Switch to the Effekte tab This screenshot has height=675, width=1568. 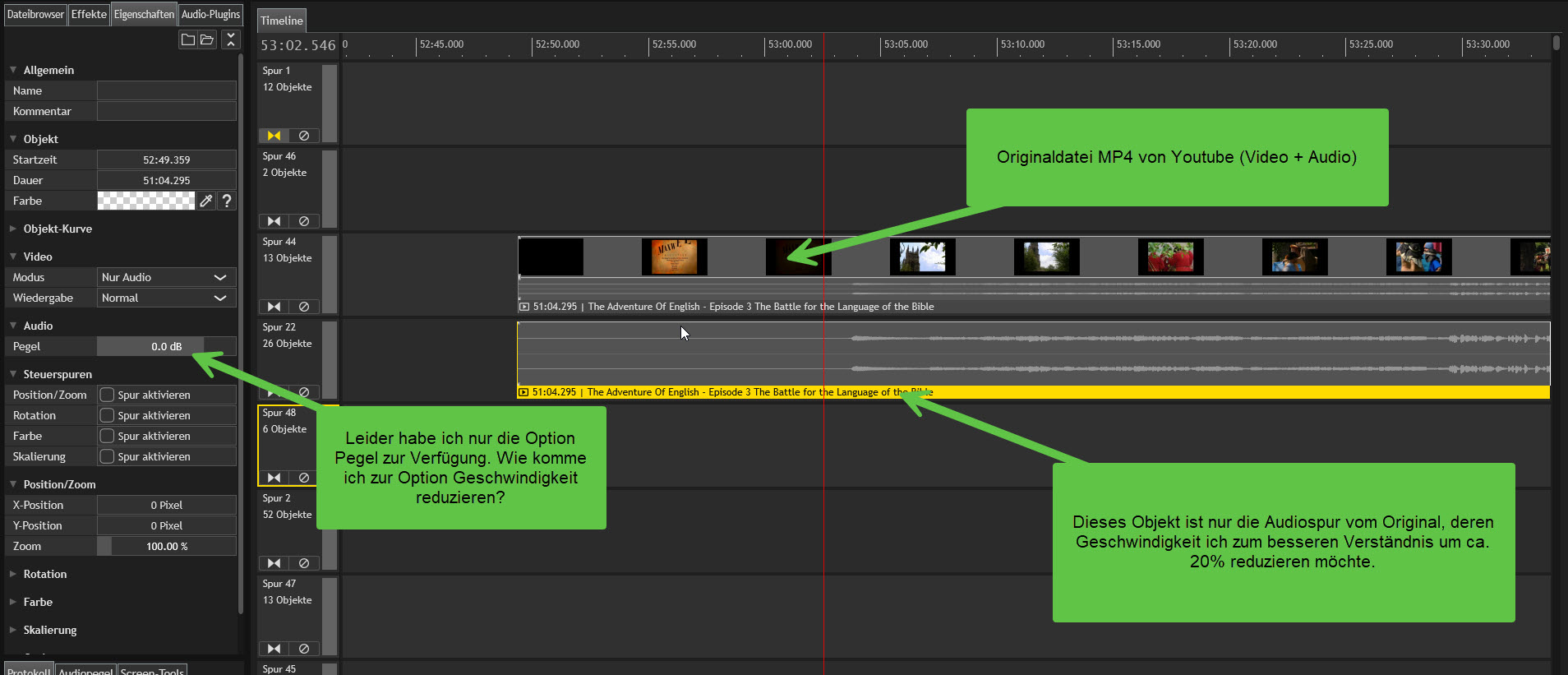click(x=89, y=14)
